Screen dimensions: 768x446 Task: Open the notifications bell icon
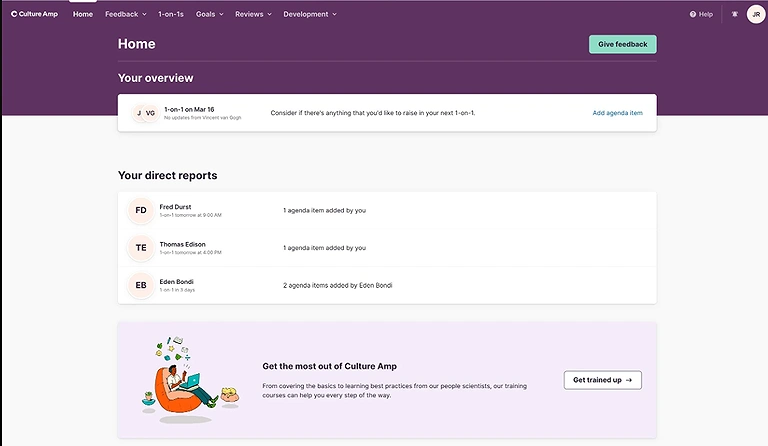point(735,14)
